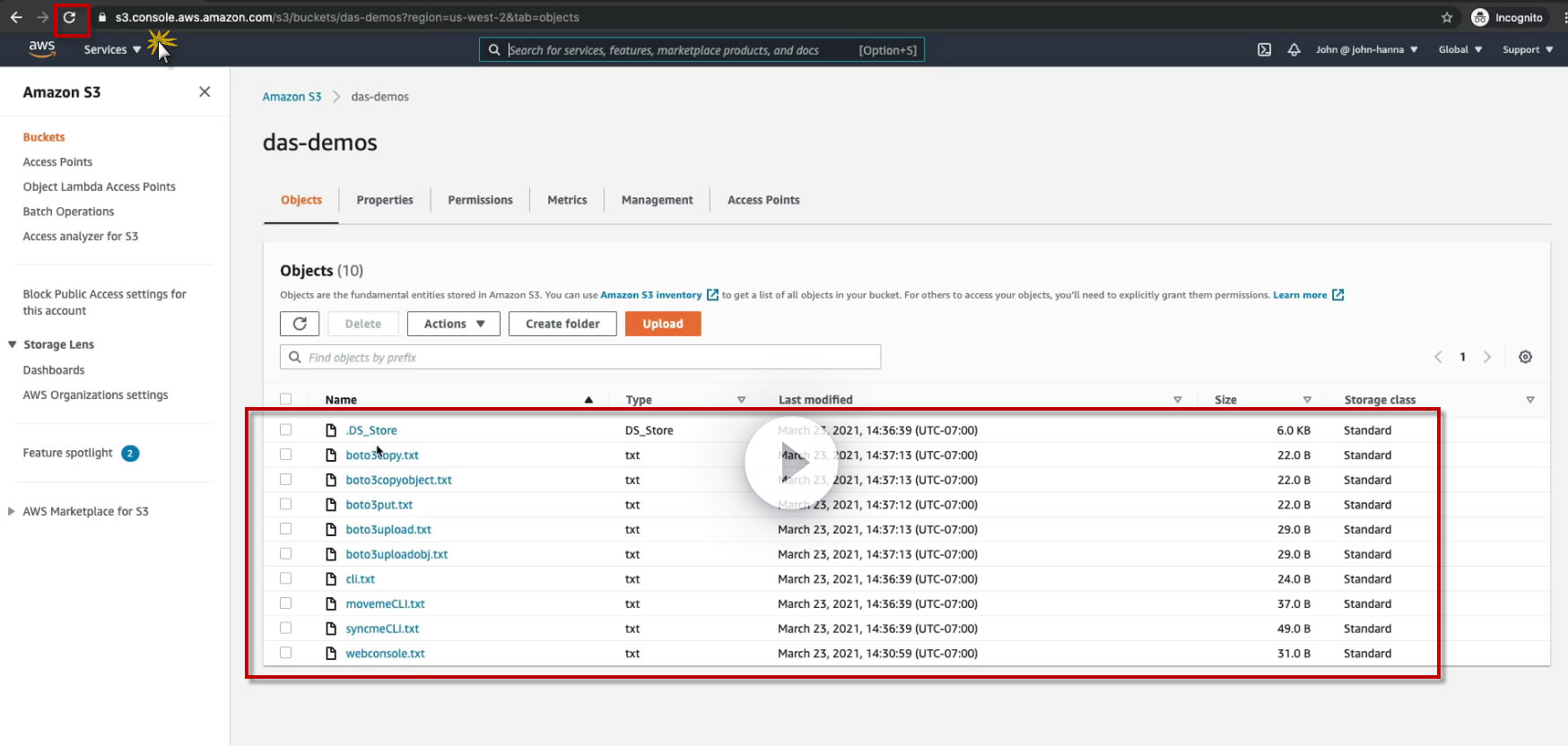Sort objects by Name arrow
Screen dimensions: 1568x746
pos(588,400)
